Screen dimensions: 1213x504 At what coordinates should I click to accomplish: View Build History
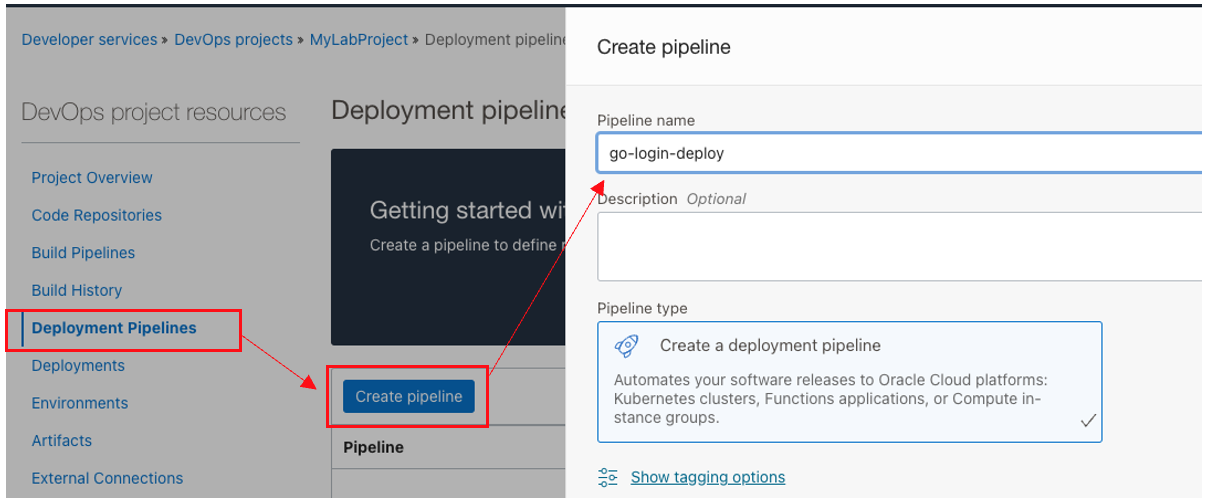point(76,290)
